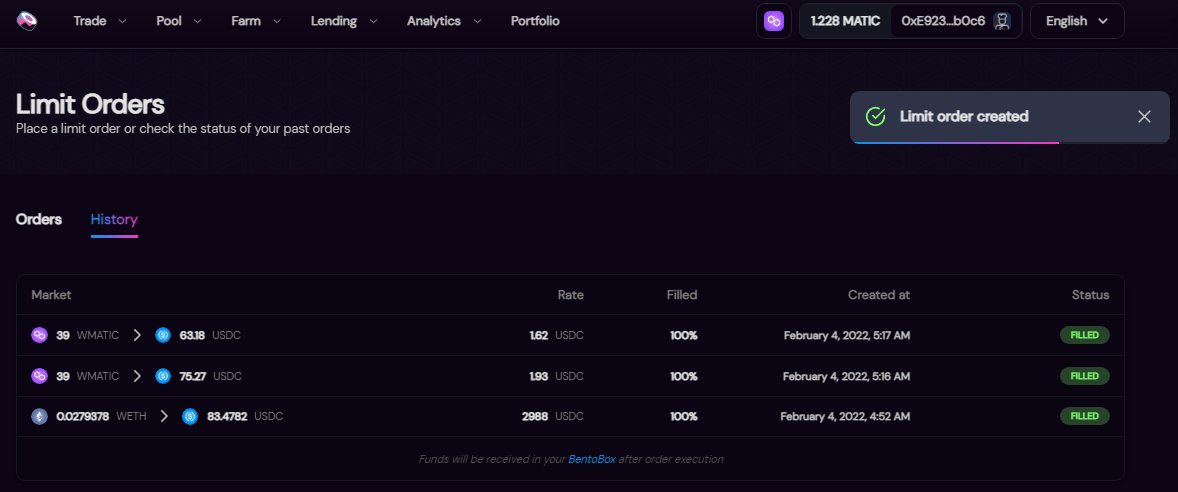Click the WETH token icon

(x=39, y=416)
